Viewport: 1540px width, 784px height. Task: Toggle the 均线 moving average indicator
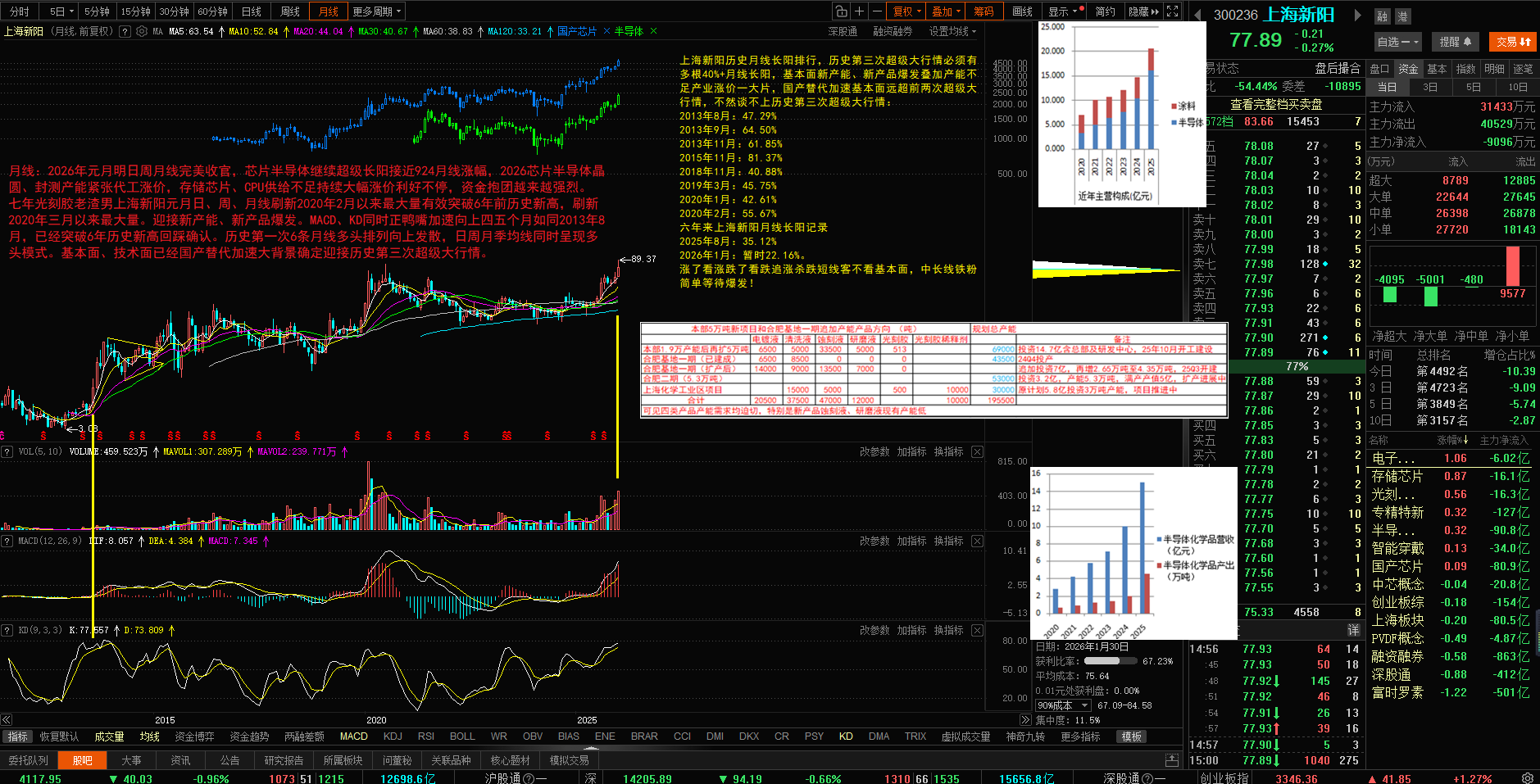click(149, 736)
